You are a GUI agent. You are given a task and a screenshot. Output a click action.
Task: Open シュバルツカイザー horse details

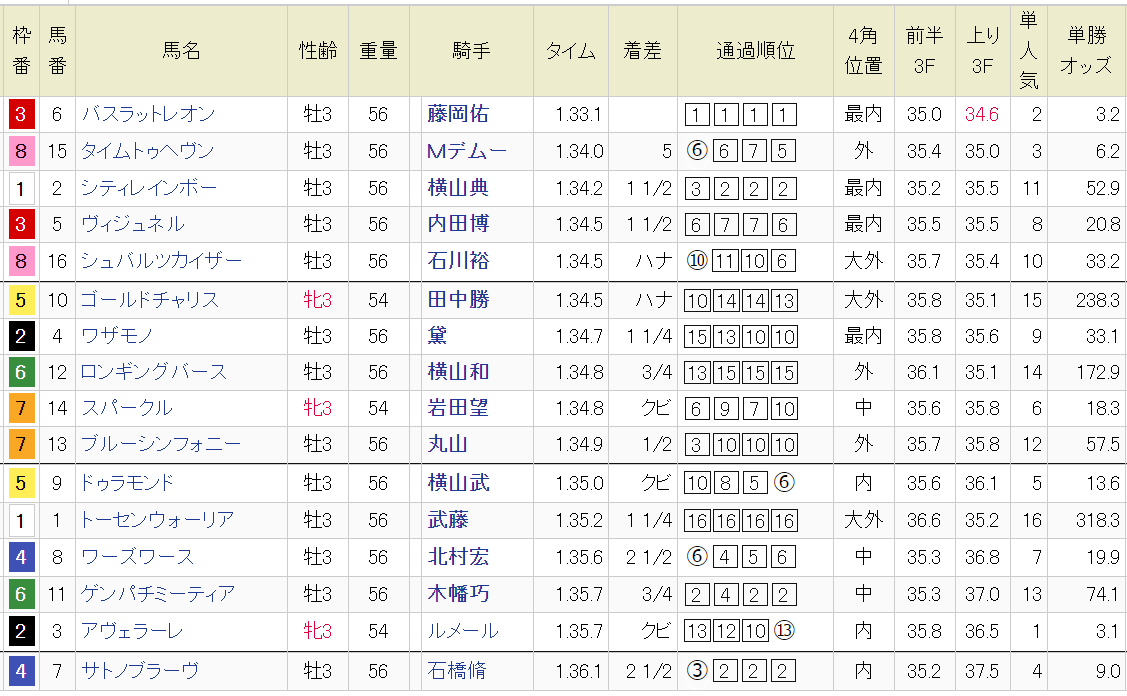(161, 262)
